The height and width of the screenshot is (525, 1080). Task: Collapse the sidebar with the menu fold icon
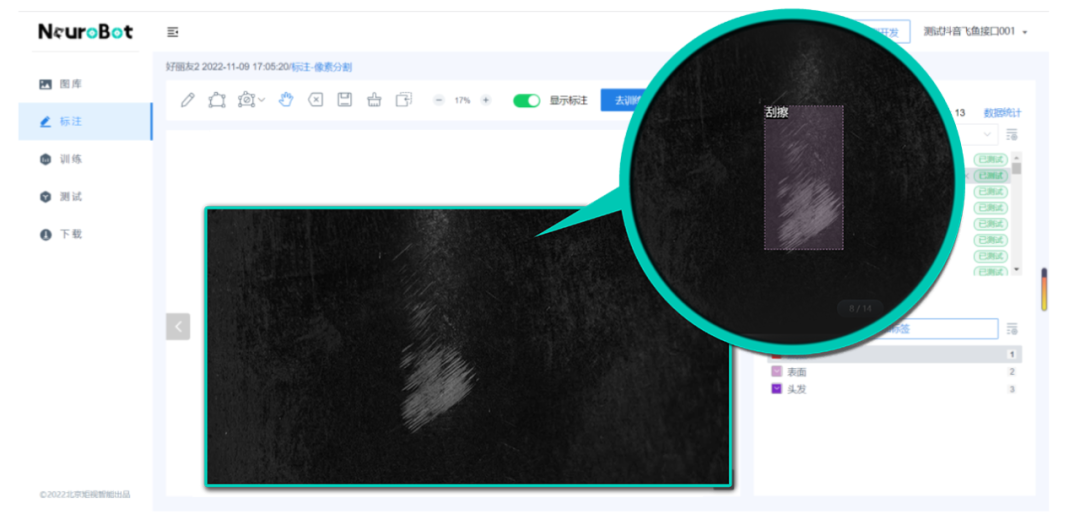(x=173, y=32)
